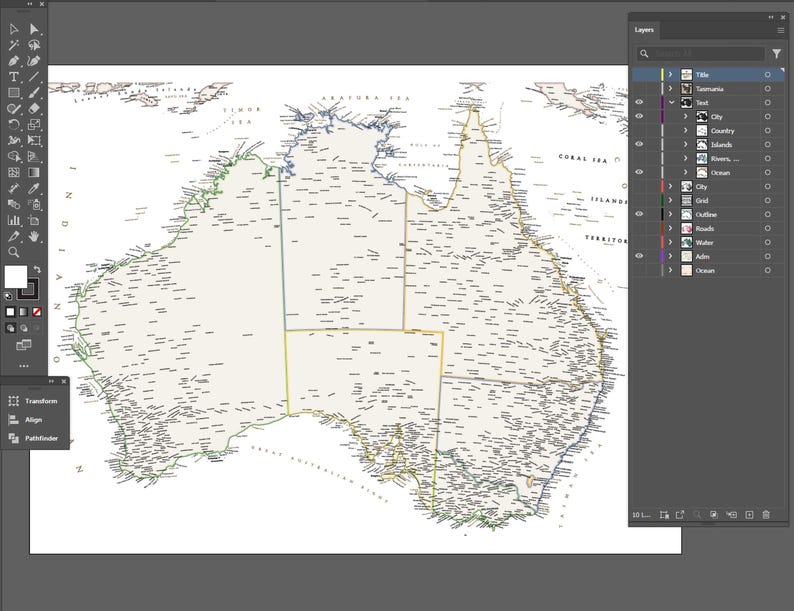Hide the Adm layer
794x611 pixels.
pyautogui.click(x=639, y=256)
